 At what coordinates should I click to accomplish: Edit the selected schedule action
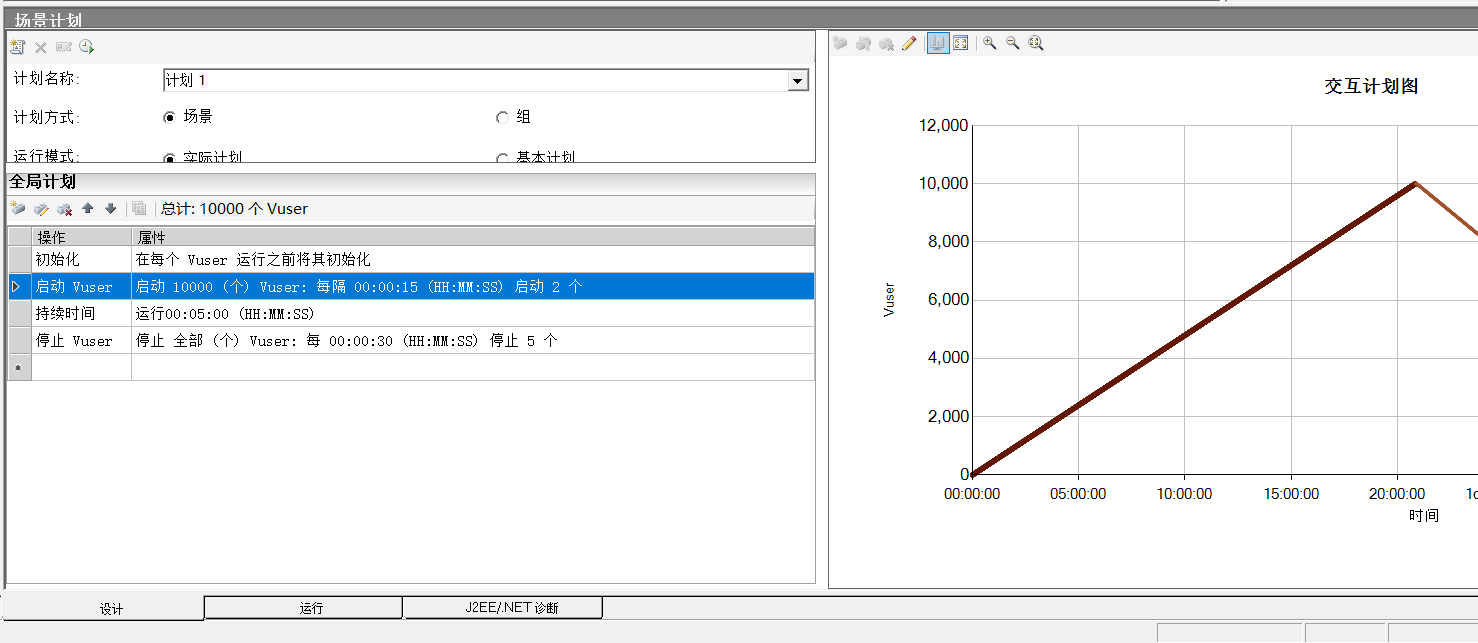(x=41, y=208)
